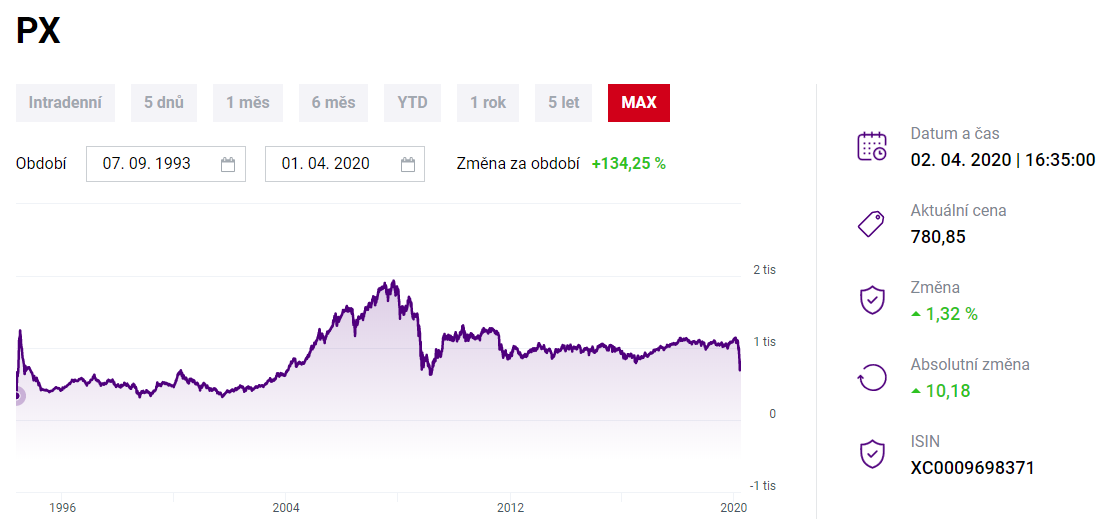
Task: Click the calendar-clock icon beside Datum a čas
Action: click(871, 147)
